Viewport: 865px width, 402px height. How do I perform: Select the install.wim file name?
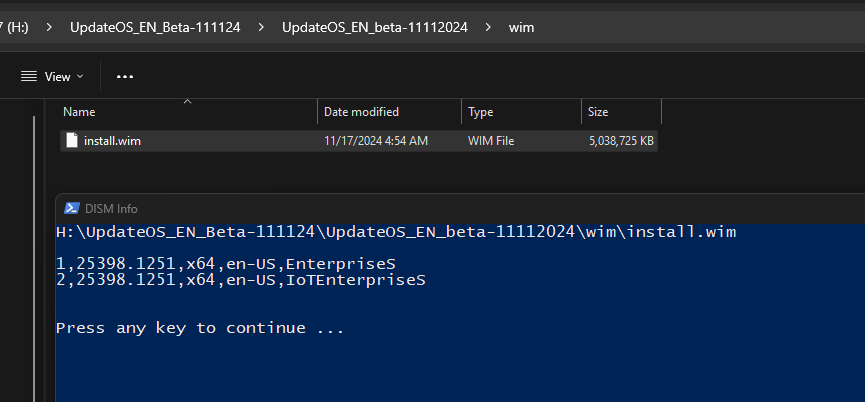pos(112,141)
